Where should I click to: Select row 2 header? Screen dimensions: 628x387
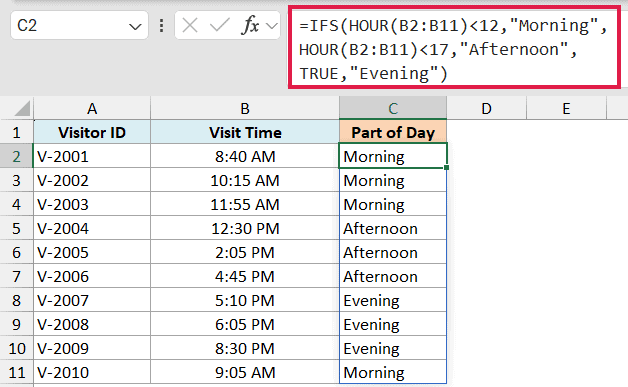coord(16,156)
